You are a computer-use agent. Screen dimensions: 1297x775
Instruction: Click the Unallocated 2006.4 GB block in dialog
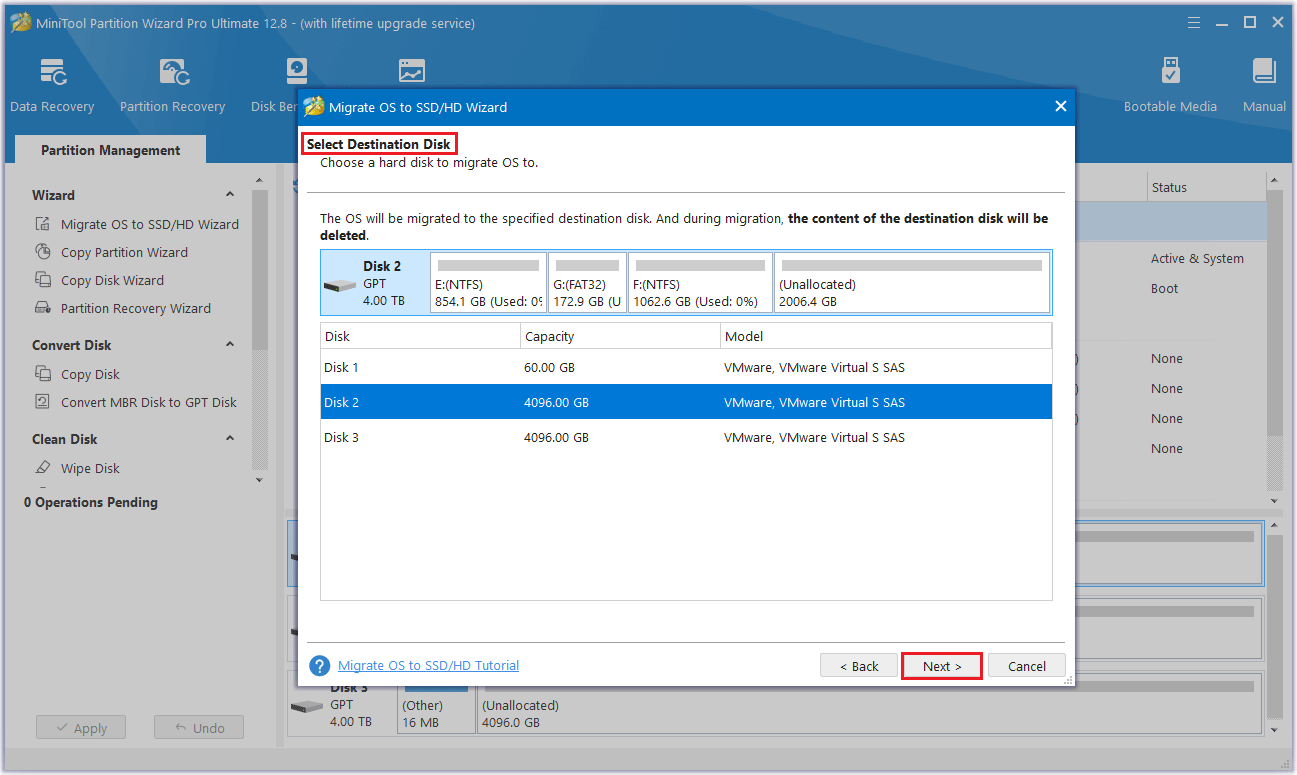(912, 283)
